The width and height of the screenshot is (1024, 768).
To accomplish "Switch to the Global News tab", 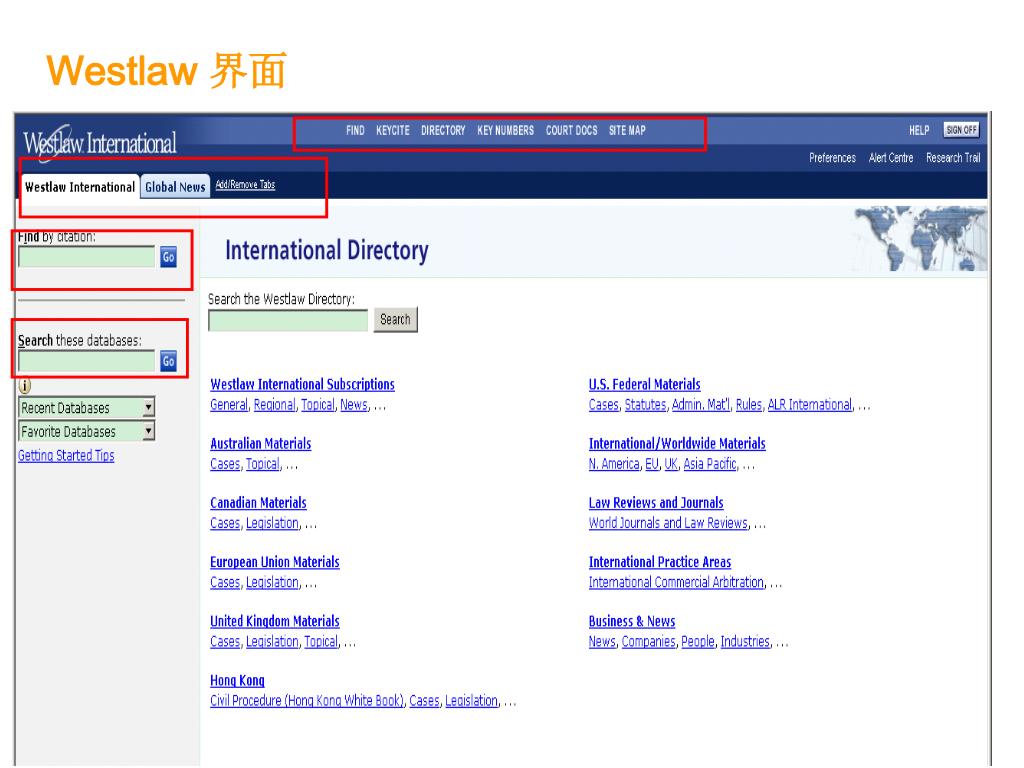I will [175, 187].
